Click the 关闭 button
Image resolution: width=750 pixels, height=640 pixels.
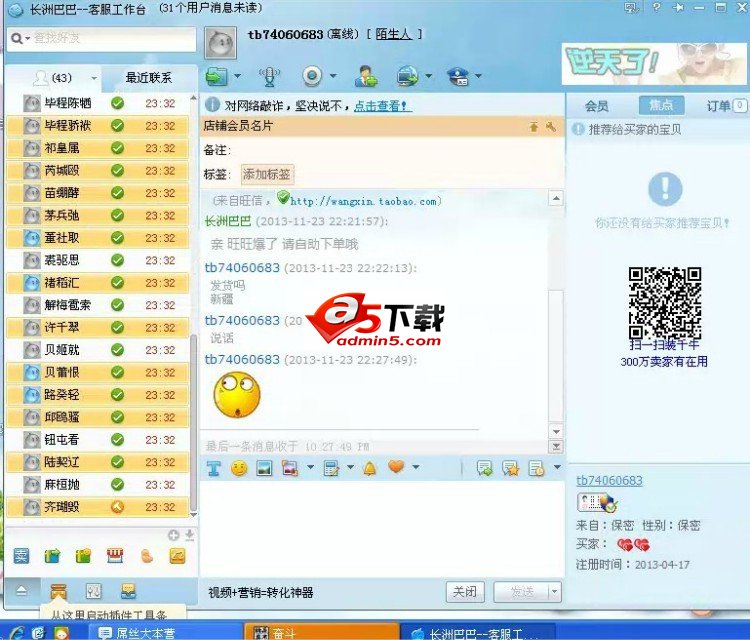point(465,592)
